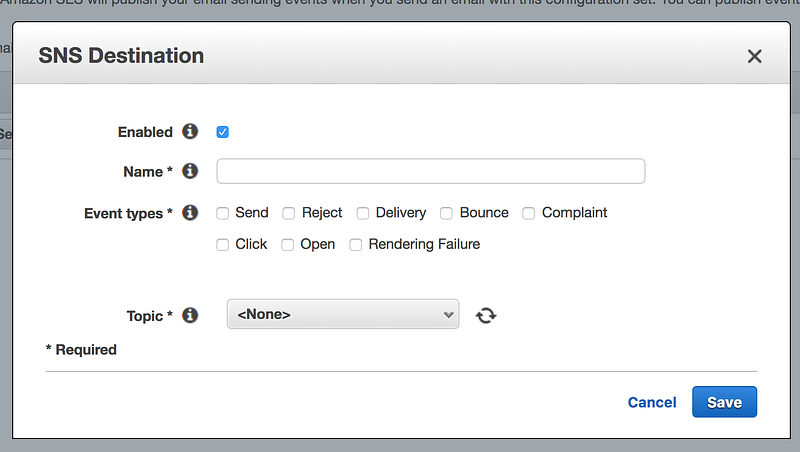Tick the Delivery event checkbox

pos(363,213)
